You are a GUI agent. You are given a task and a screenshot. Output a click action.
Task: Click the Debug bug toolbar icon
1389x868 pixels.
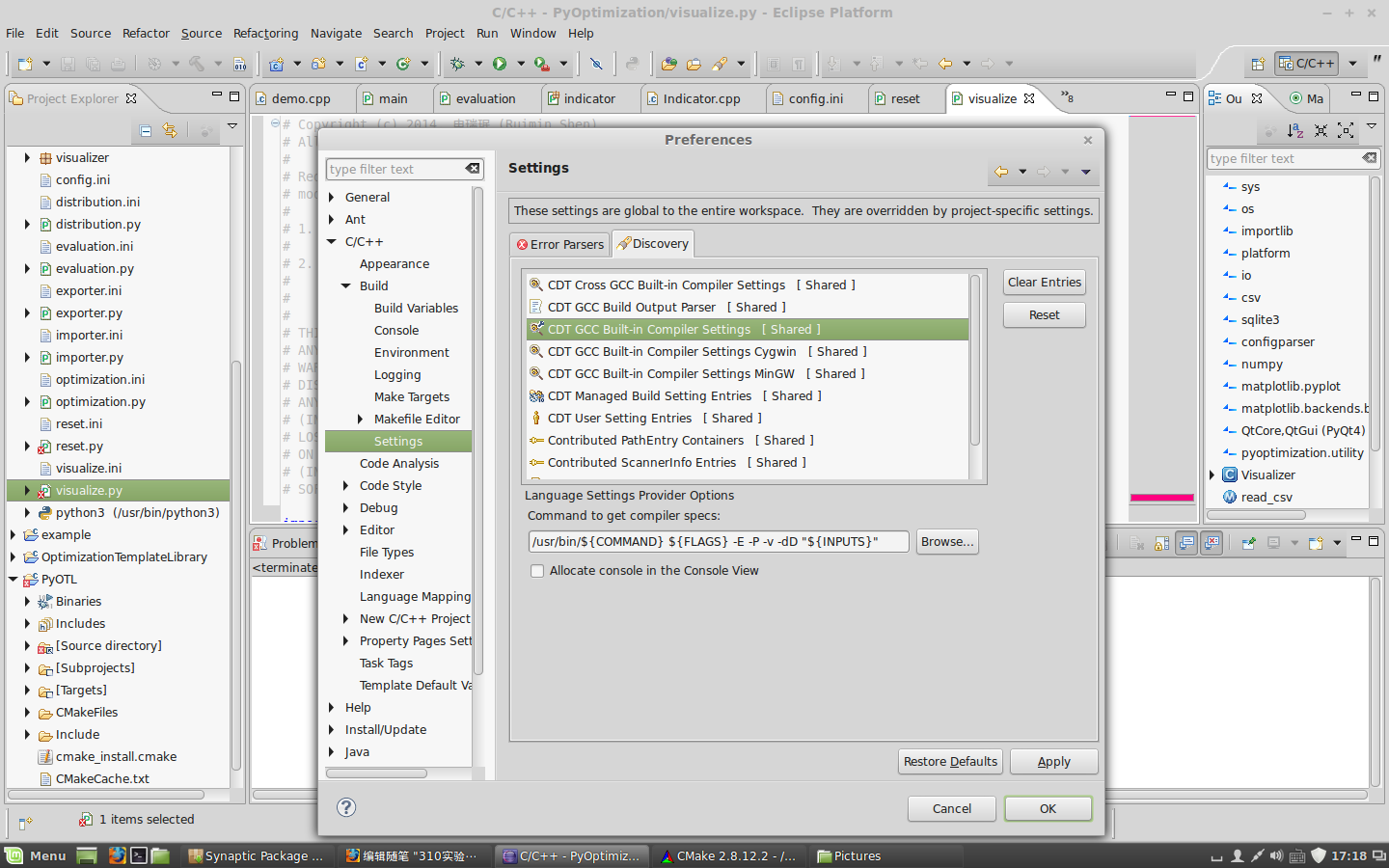tap(457, 64)
